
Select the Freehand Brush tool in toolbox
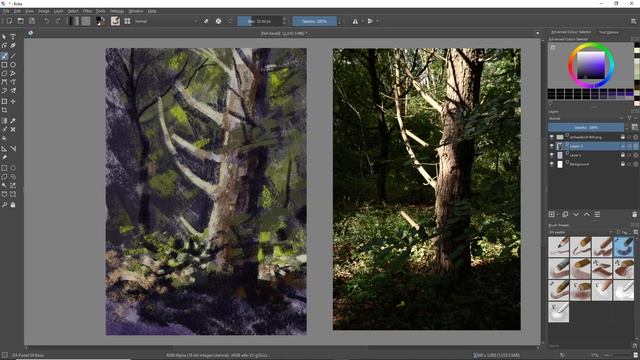click(x=4, y=56)
